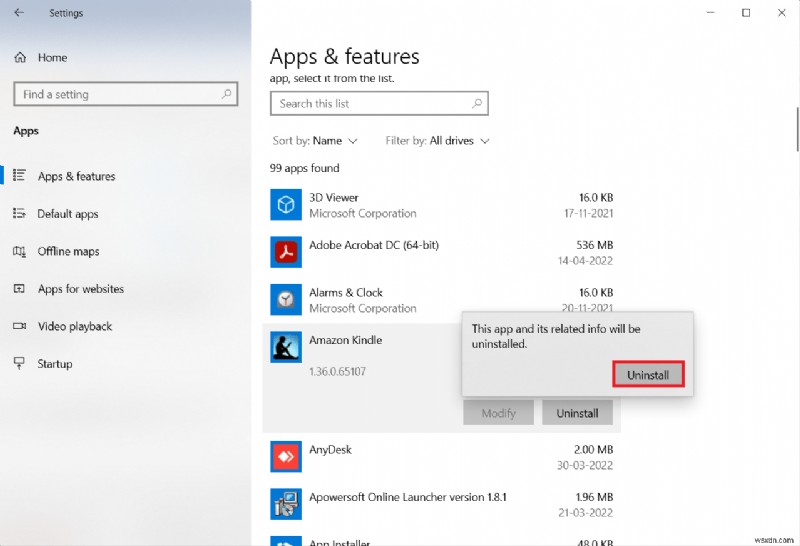800x546 pixels.
Task: Click the Offline maps icon
Action: pos(19,251)
